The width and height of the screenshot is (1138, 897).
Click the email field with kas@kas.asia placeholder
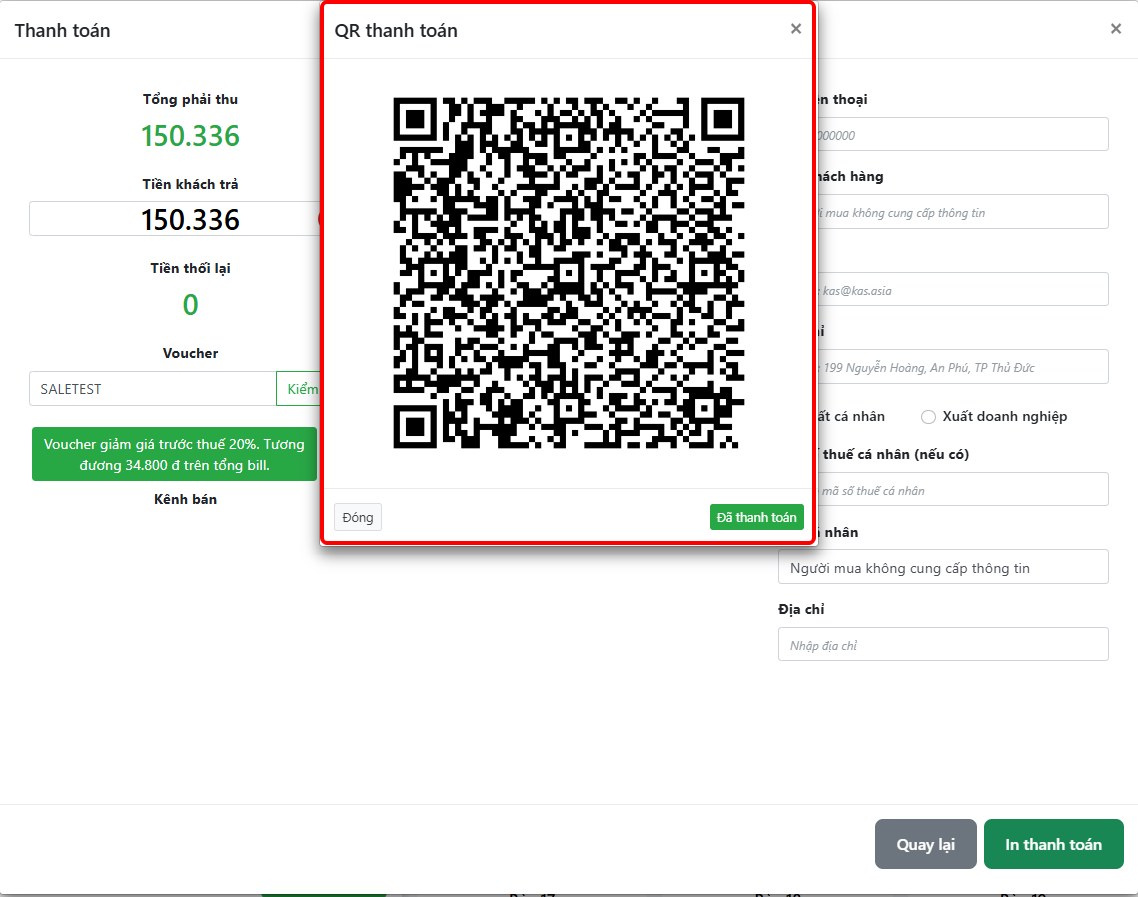coord(960,290)
